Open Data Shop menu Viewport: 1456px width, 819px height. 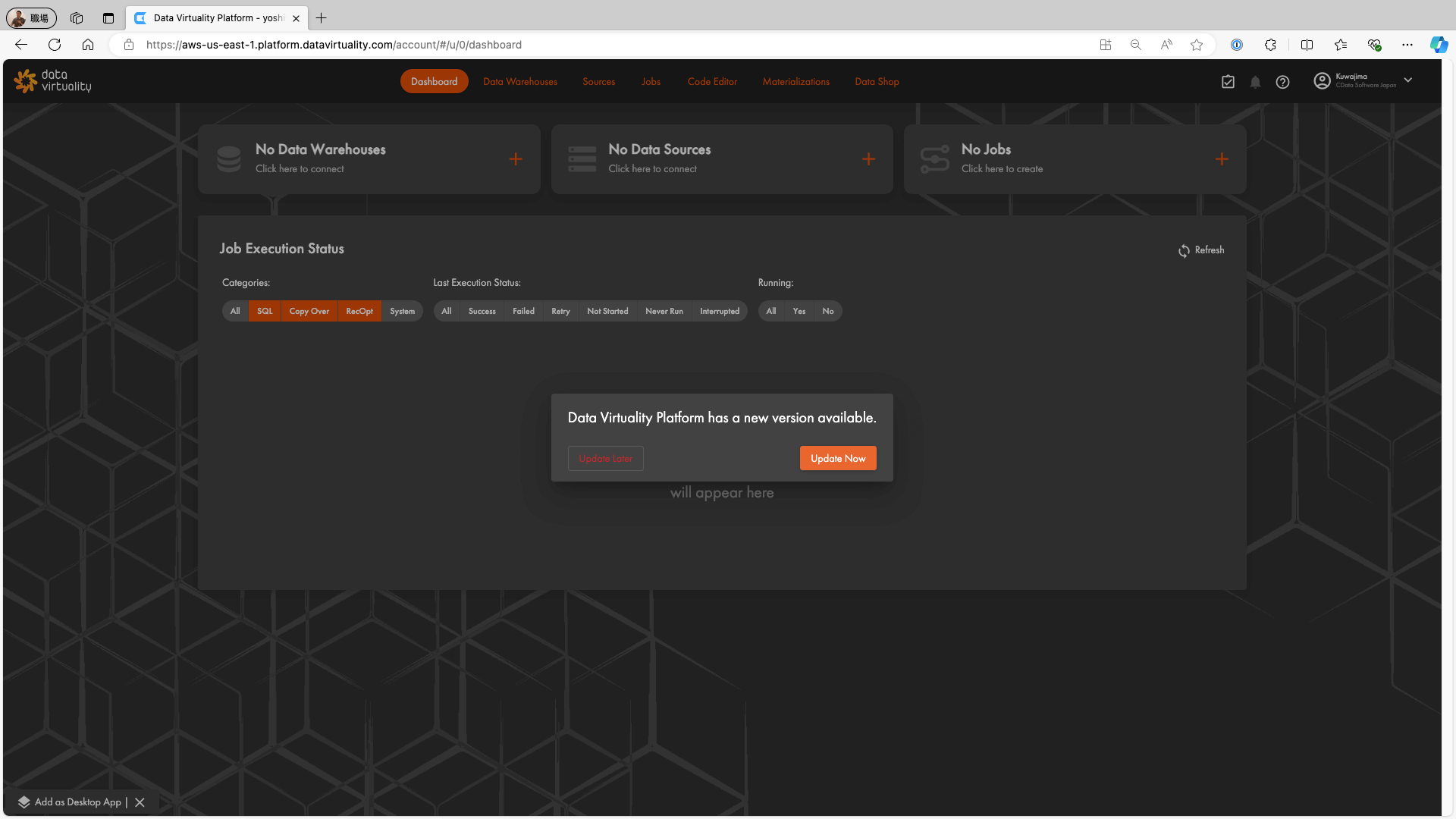pyautogui.click(x=877, y=82)
